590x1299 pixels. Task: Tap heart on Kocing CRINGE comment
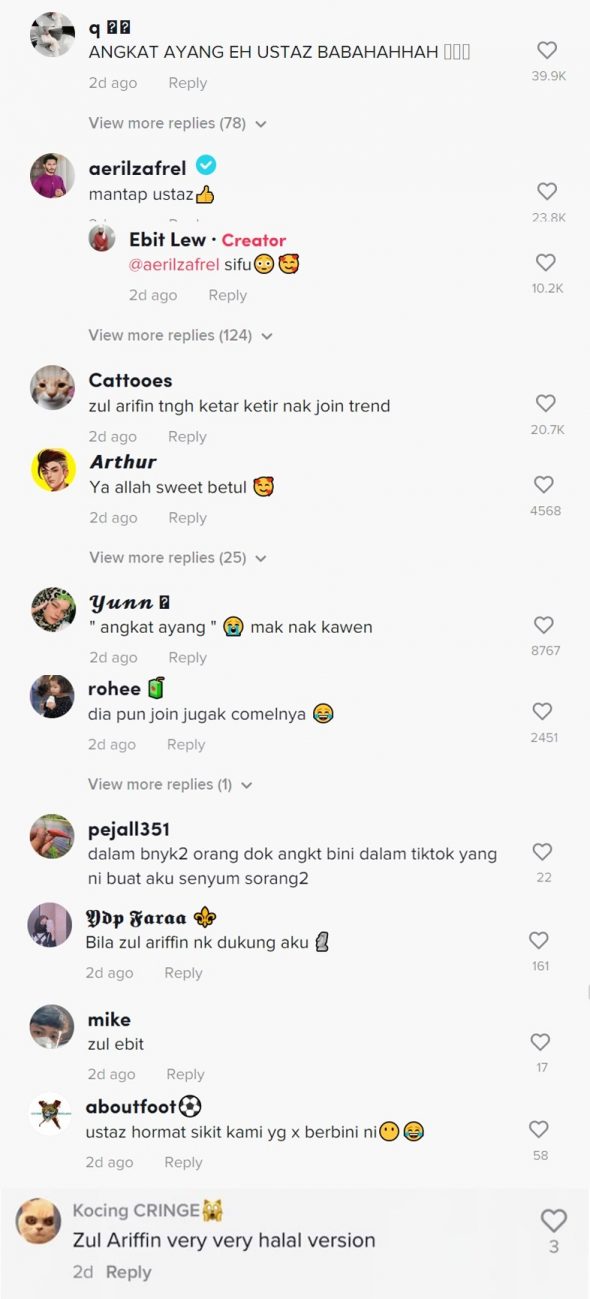pyautogui.click(x=553, y=1220)
